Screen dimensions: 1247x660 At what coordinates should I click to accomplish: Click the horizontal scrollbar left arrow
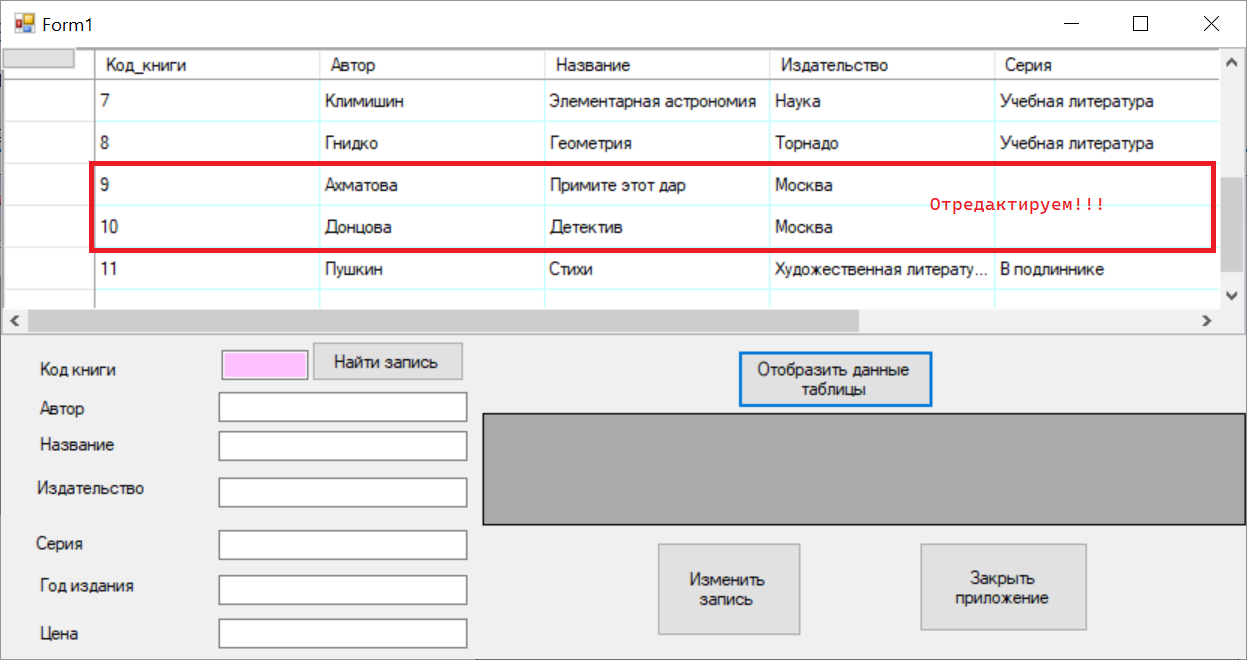(15, 321)
